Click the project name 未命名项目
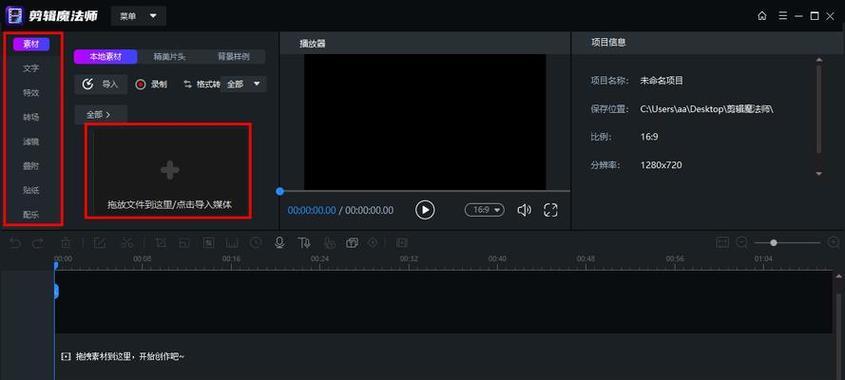 [x=662, y=81]
